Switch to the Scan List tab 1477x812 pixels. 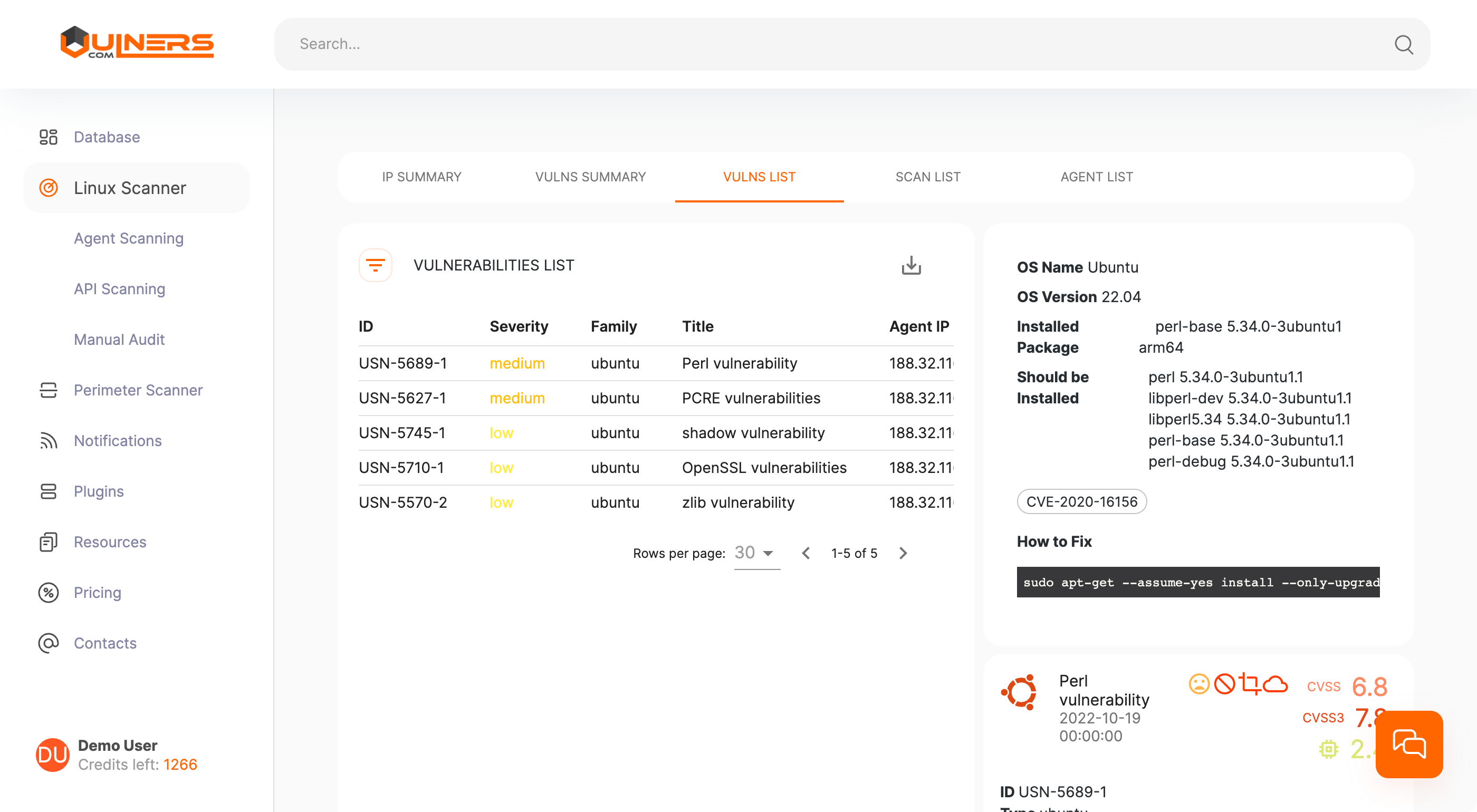click(927, 177)
